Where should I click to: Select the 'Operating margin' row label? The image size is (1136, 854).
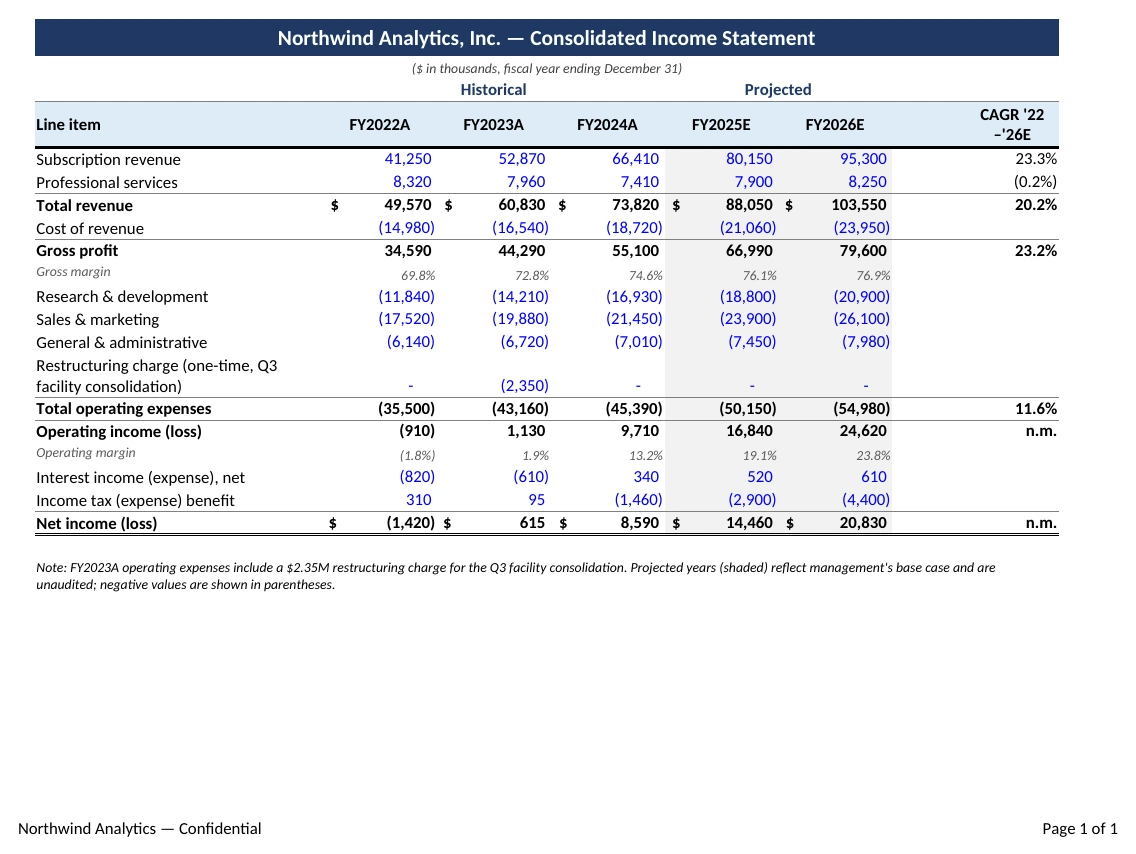[85, 453]
